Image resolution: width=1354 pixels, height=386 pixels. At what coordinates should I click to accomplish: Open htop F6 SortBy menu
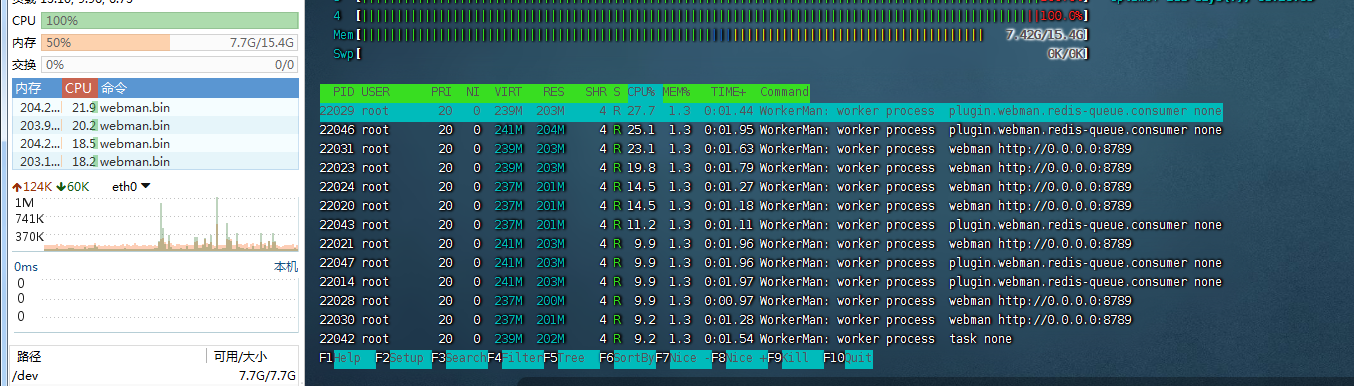point(627,358)
